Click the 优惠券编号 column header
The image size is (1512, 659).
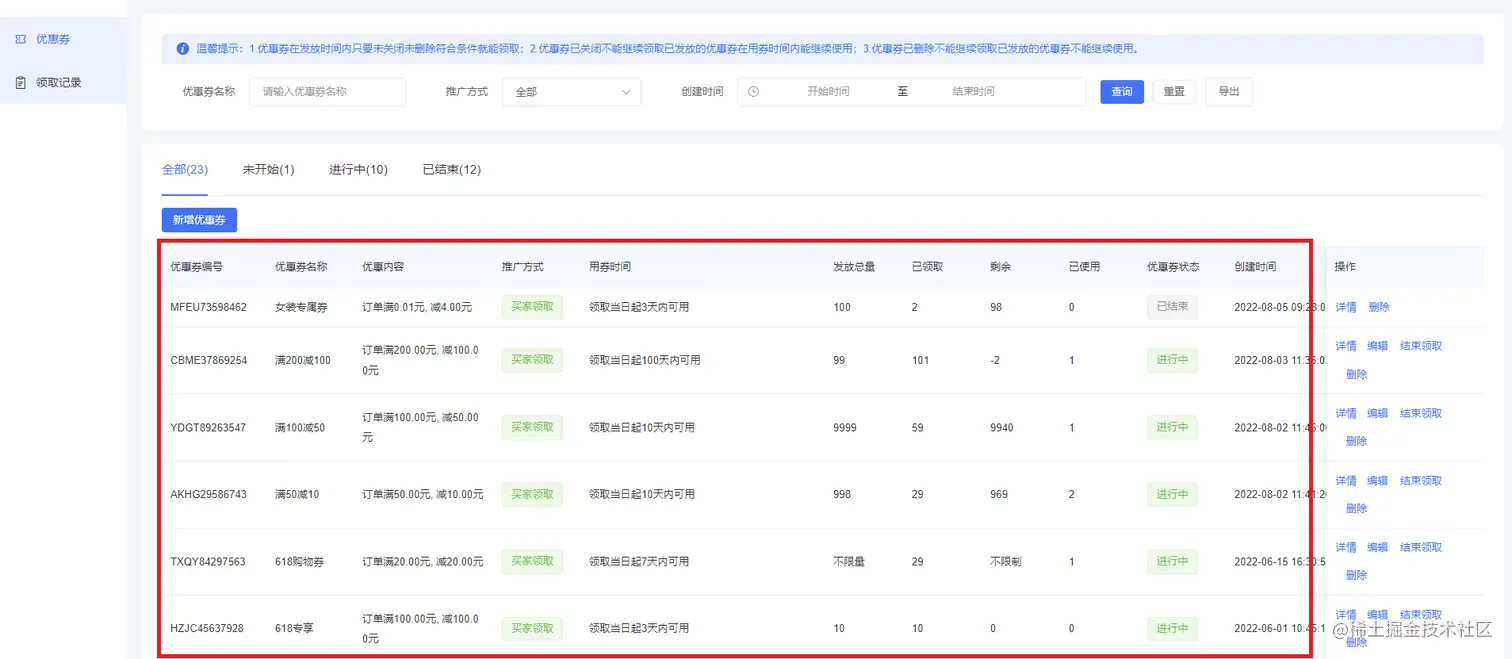point(197,267)
